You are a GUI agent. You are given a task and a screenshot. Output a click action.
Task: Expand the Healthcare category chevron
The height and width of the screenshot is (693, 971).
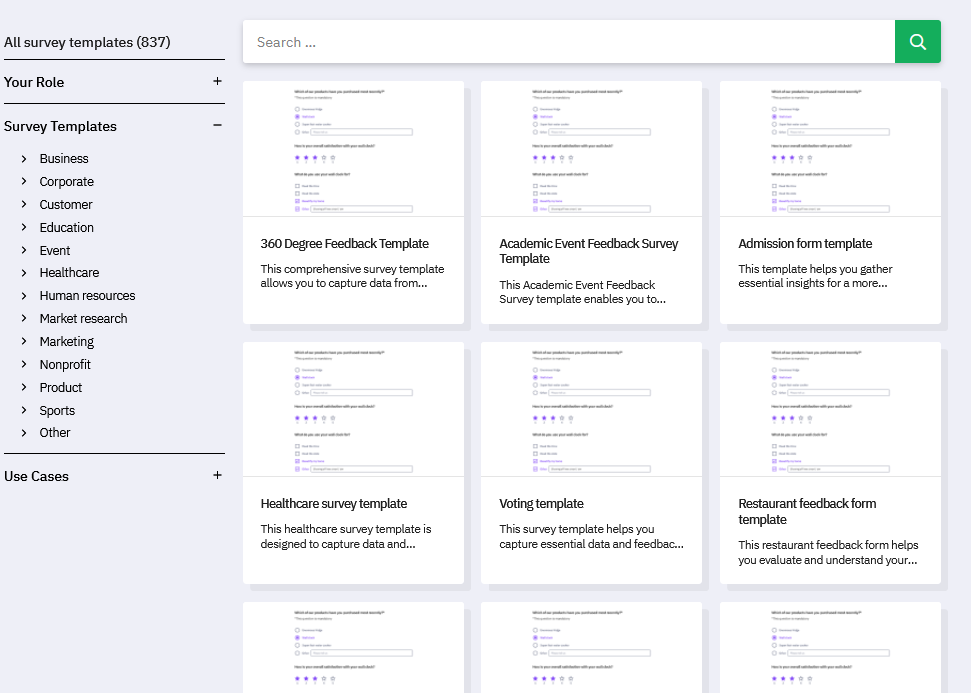(x=24, y=273)
